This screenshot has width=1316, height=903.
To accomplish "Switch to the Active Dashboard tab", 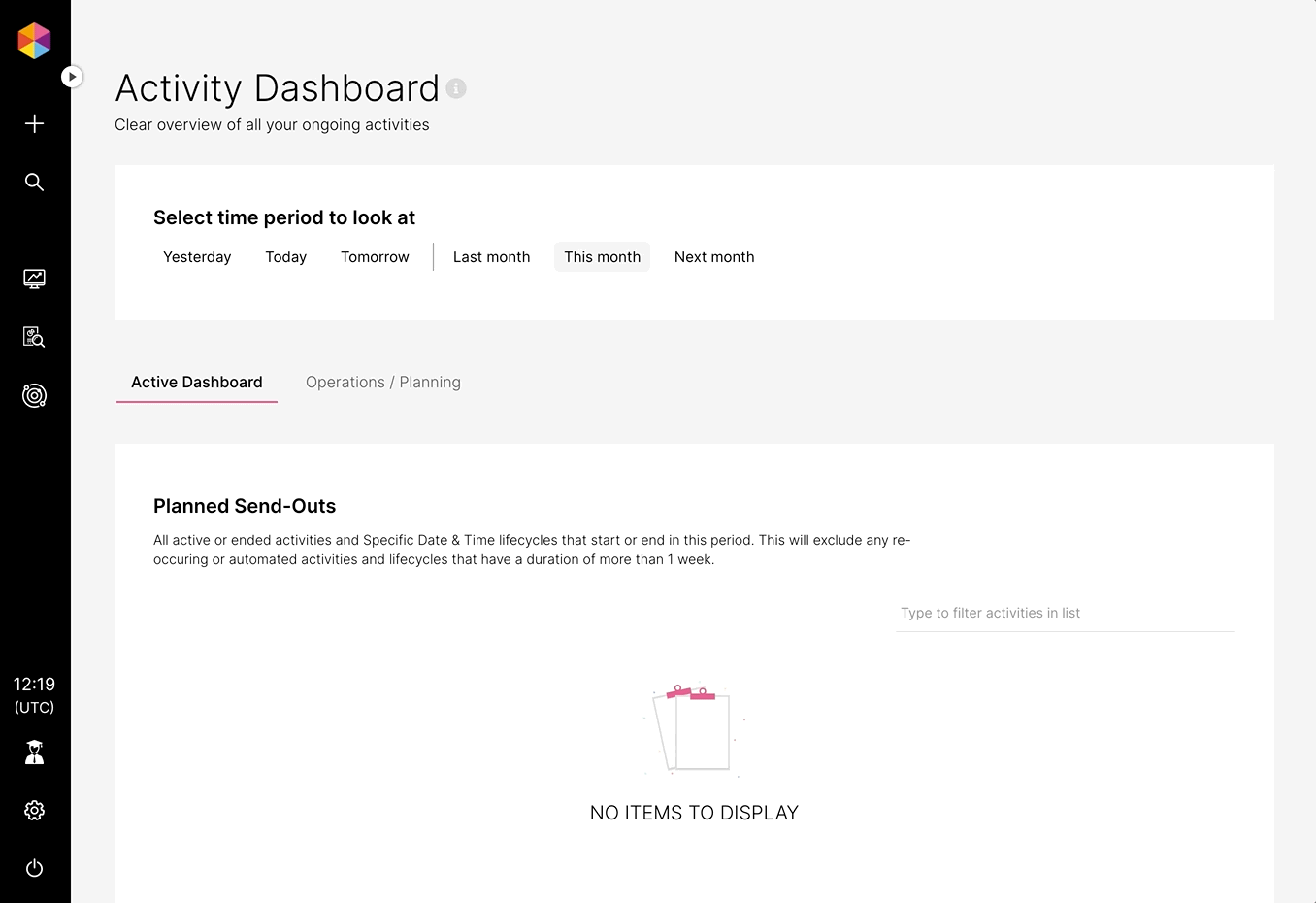I will point(197,383).
